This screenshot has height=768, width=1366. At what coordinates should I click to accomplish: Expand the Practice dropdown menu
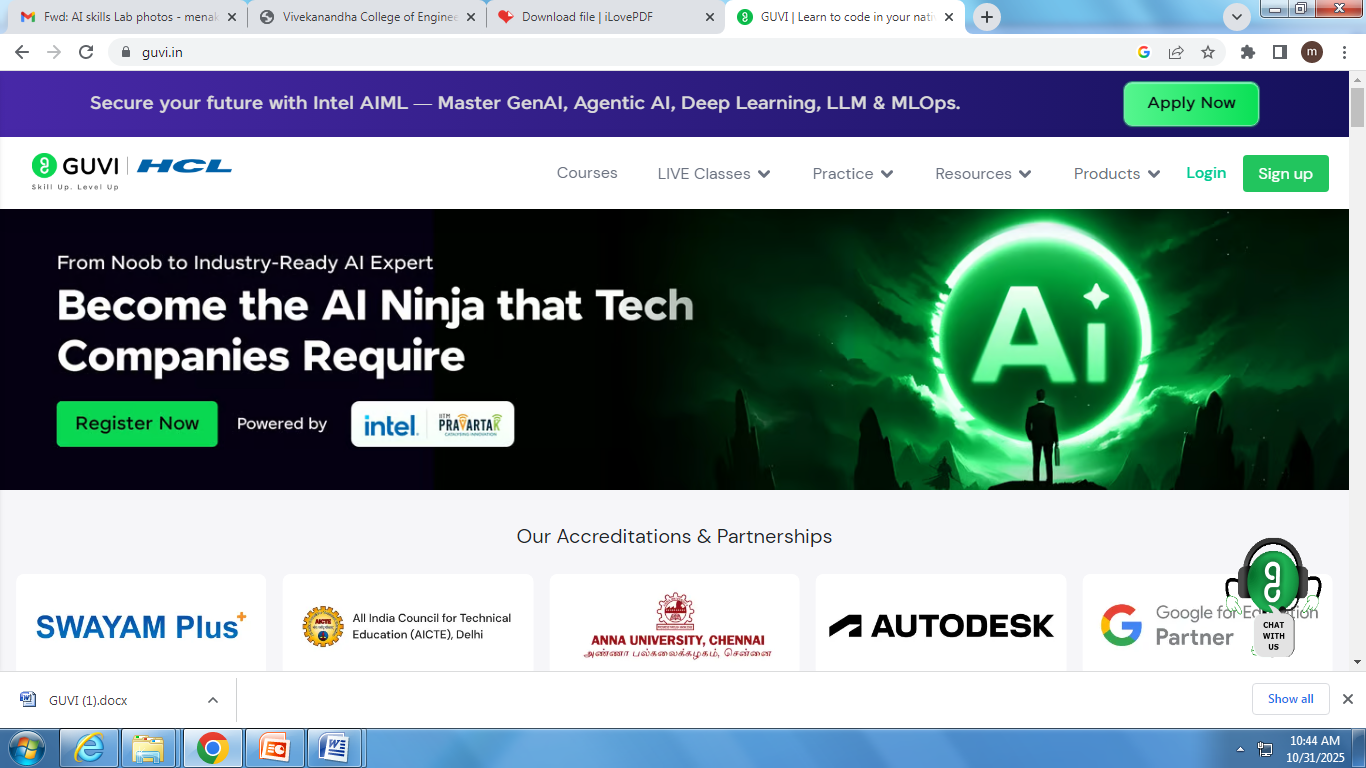coord(852,174)
